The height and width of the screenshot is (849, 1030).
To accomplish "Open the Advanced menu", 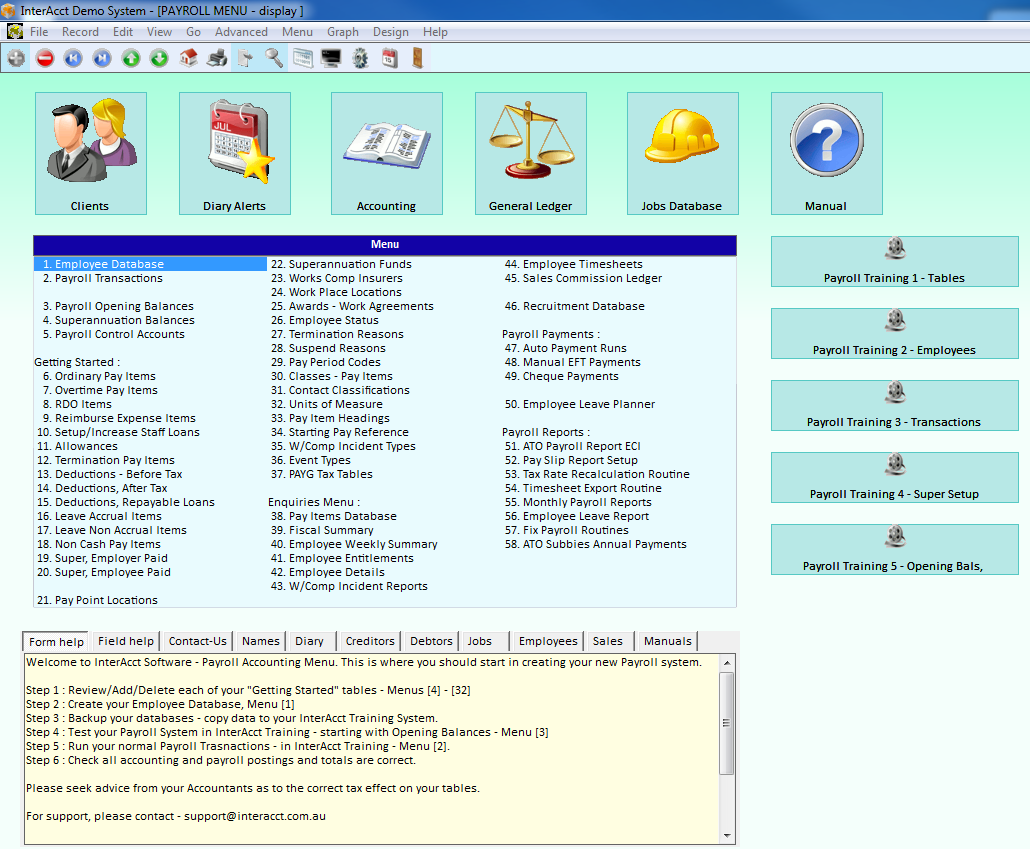I will click(x=241, y=32).
